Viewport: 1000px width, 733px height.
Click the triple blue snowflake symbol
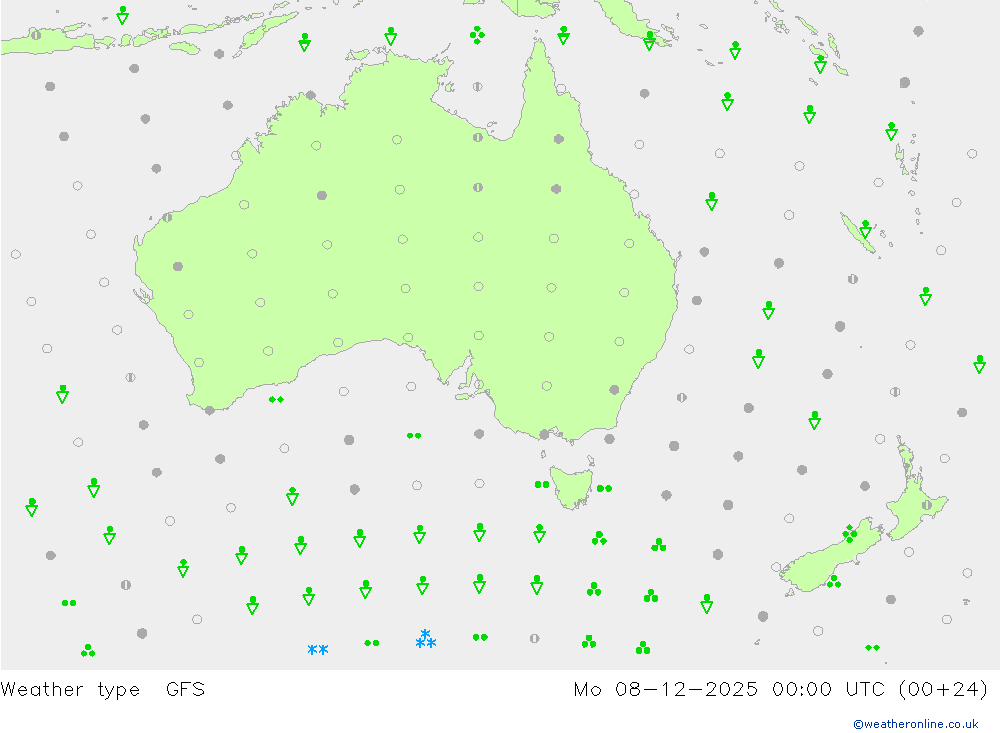pyautogui.click(x=425, y=639)
